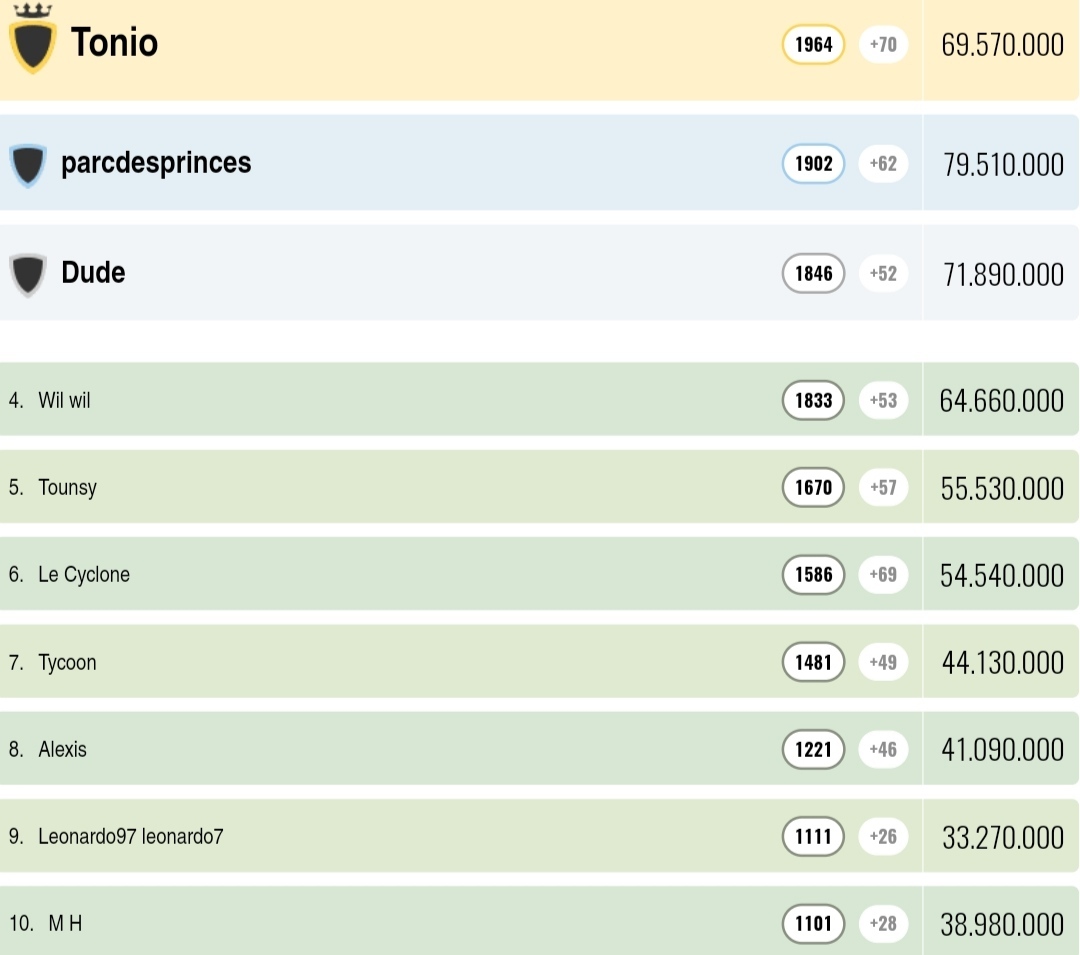The width and height of the screenshot is (1080, 955).
Task: Click Dude's 1846 points badge
Action: point(813,273)
